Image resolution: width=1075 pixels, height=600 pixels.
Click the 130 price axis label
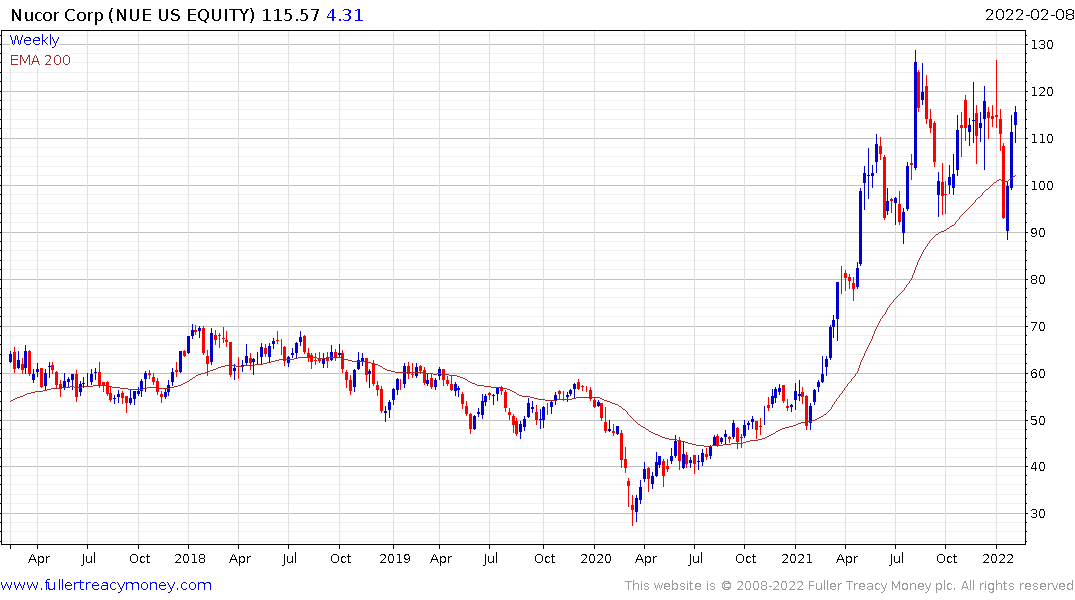tap(1042, 45)
